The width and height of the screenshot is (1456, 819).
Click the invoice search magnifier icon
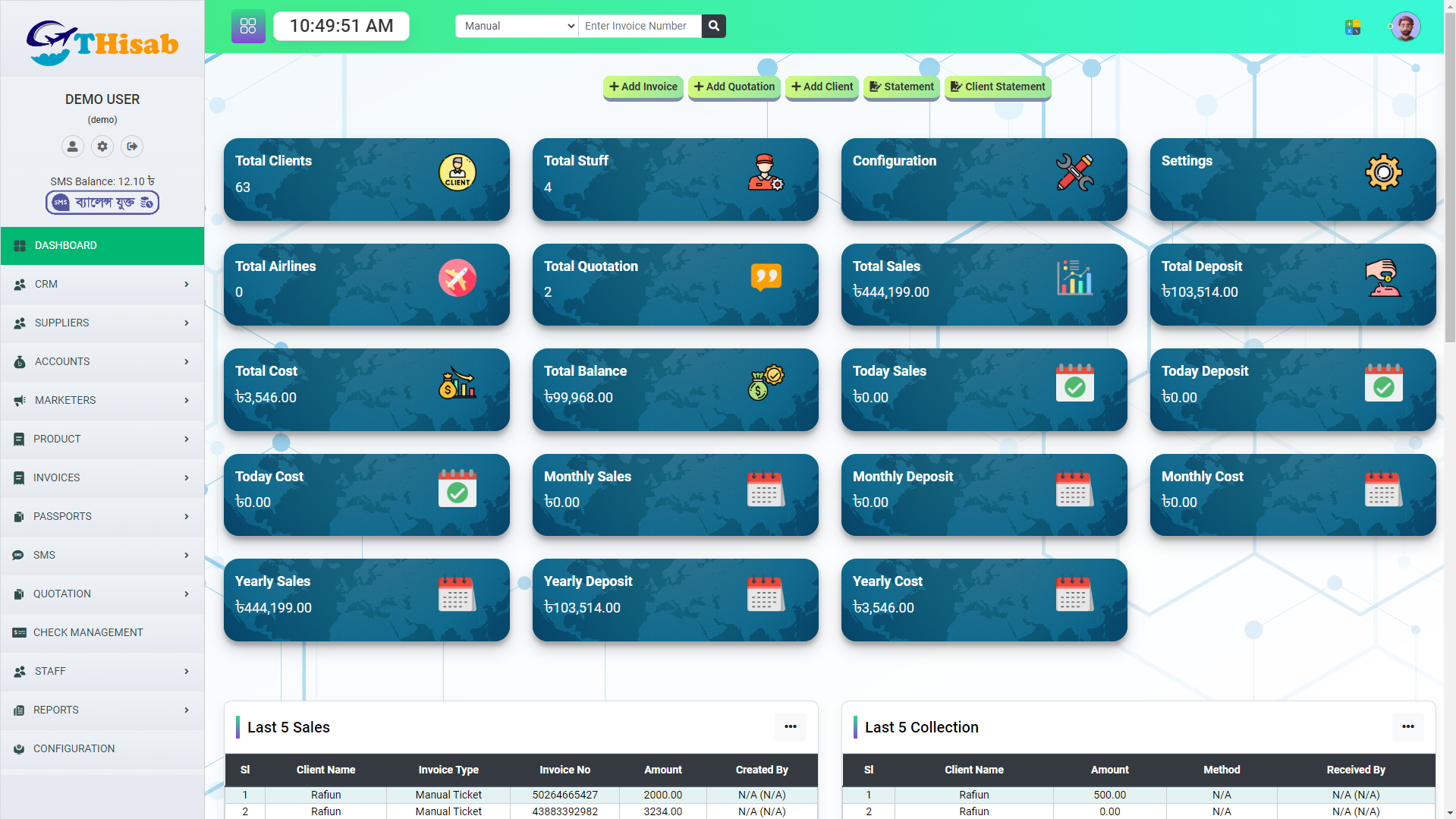coord(713,26)
